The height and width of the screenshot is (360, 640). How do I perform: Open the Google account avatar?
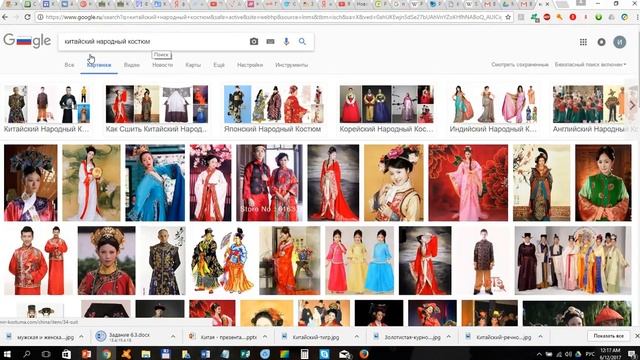[x=620, y=42]
